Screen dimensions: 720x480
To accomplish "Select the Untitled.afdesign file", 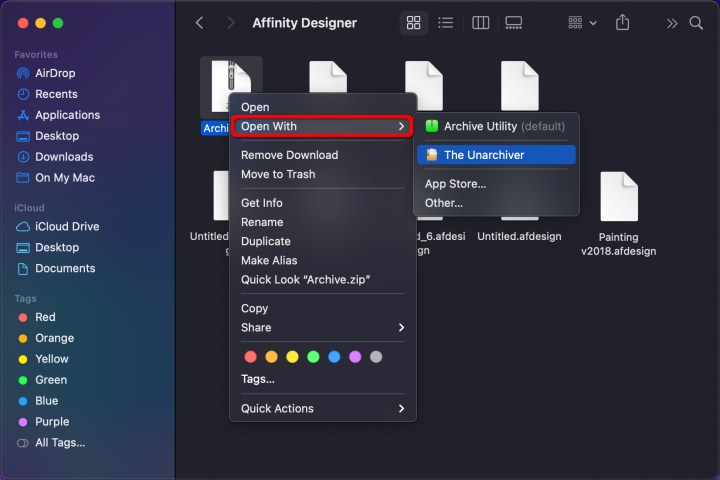I will [519, 236].
